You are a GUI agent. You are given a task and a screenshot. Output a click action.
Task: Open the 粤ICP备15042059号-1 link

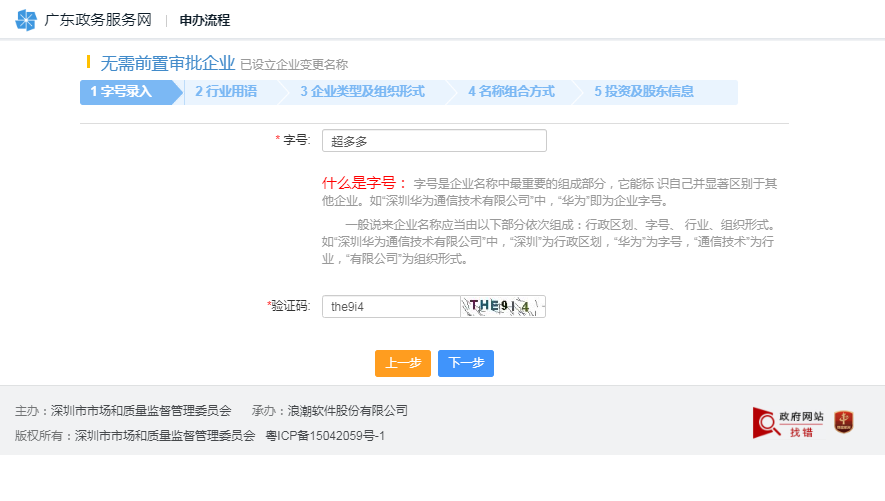325,436
